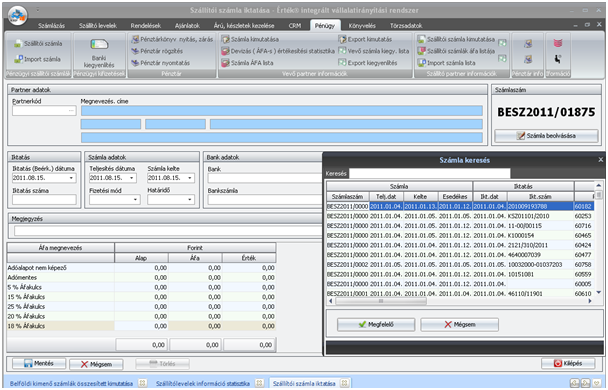Open the Ajánlatok ribbon tab
Screen dimensions: 608x390
[x=187, y=26]
